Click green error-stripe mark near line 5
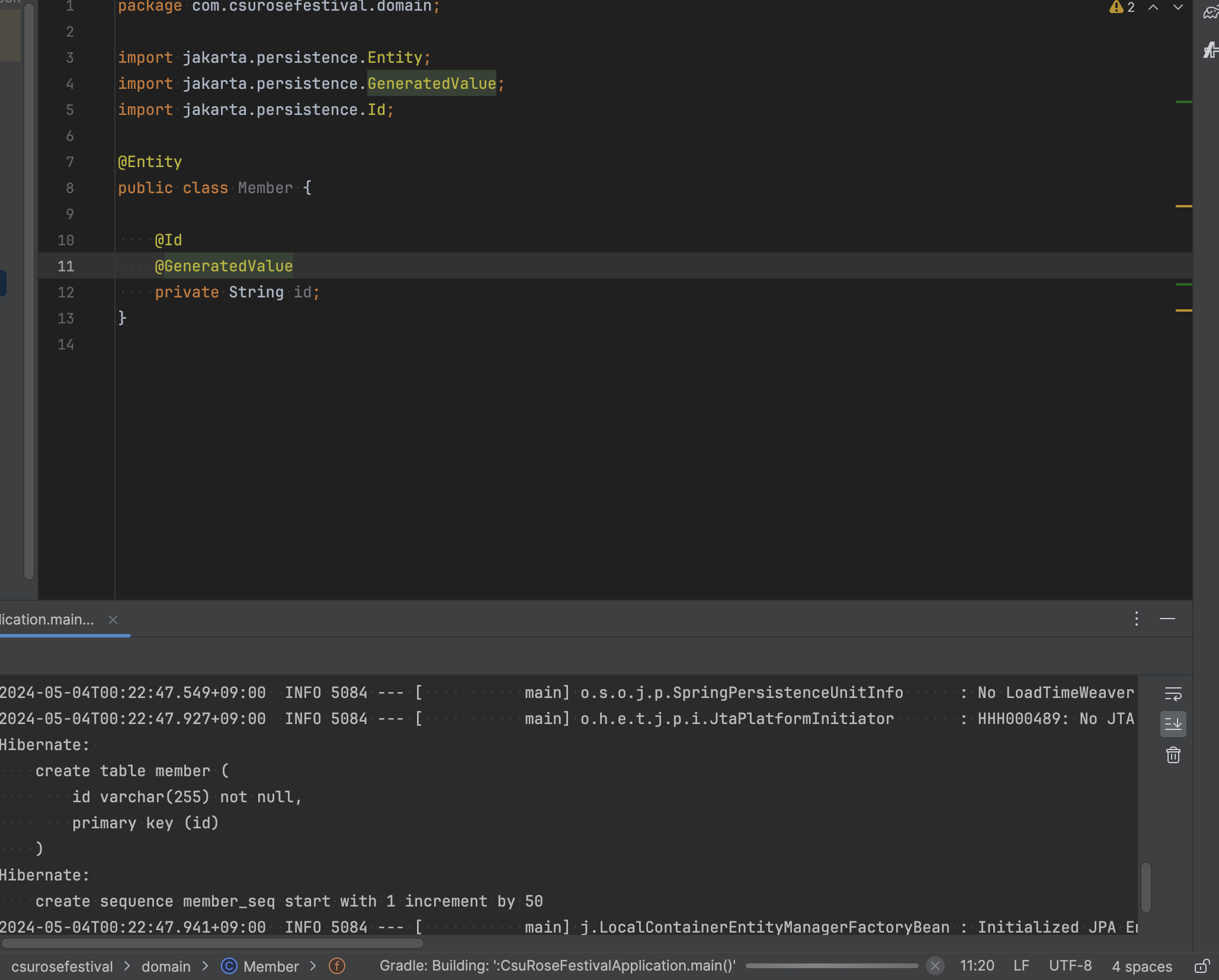The image size is (1219, 980). pyautogui.click(x=1183, y=103)
